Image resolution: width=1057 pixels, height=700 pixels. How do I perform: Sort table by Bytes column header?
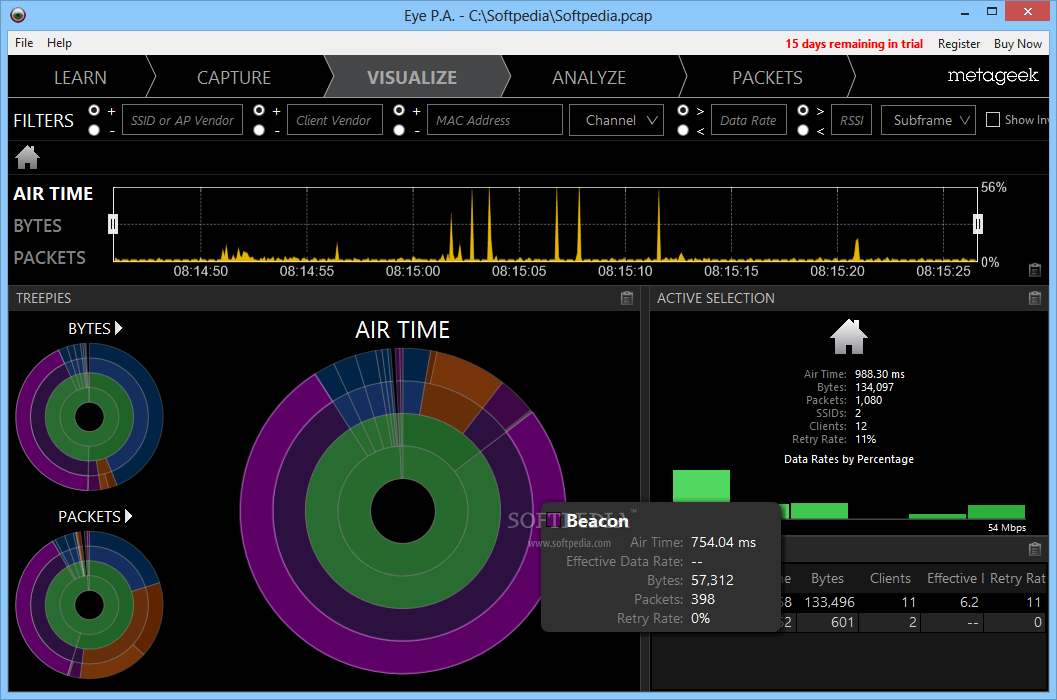coord(827,578)
